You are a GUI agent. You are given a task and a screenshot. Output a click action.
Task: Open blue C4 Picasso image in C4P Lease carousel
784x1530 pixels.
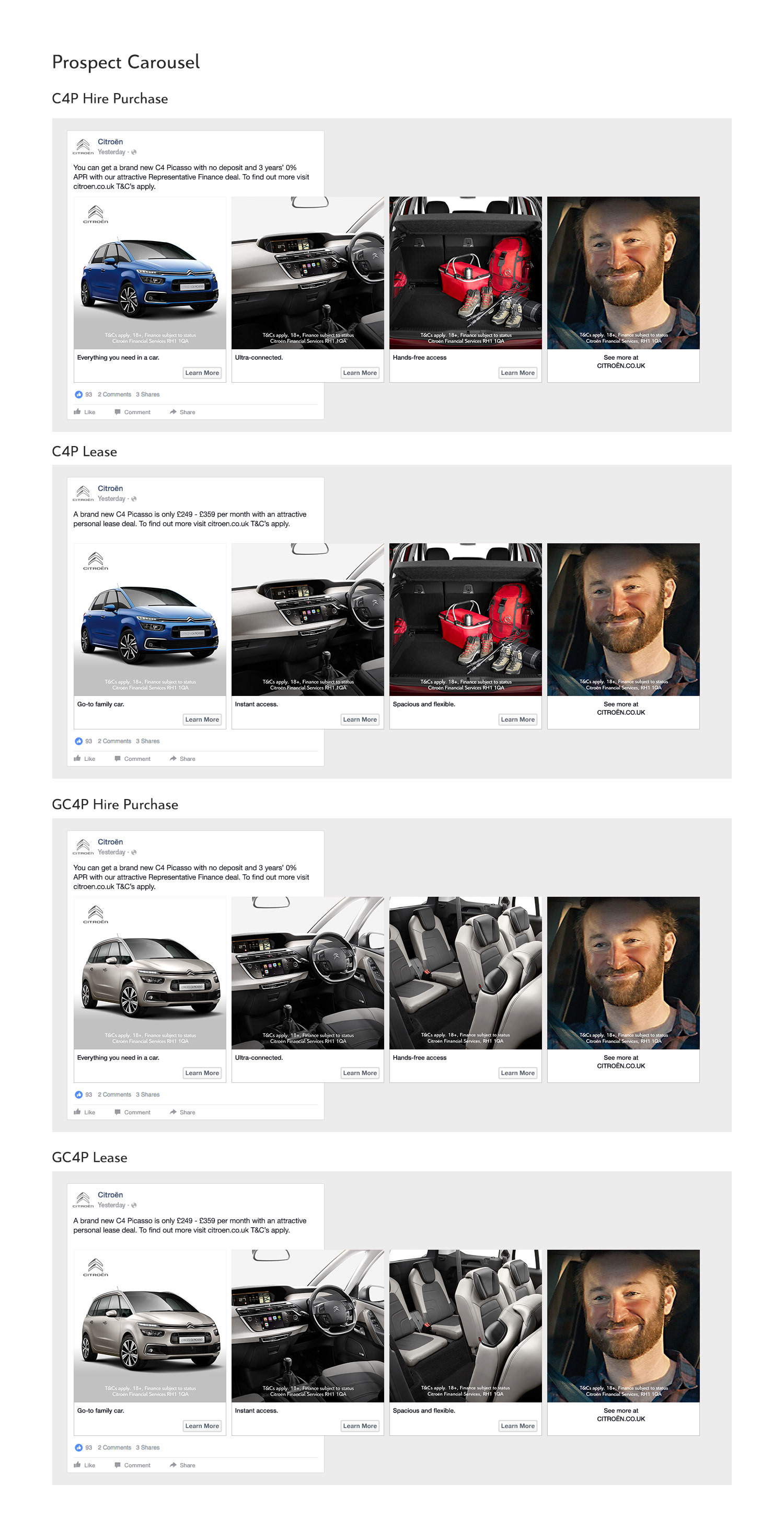149,620
